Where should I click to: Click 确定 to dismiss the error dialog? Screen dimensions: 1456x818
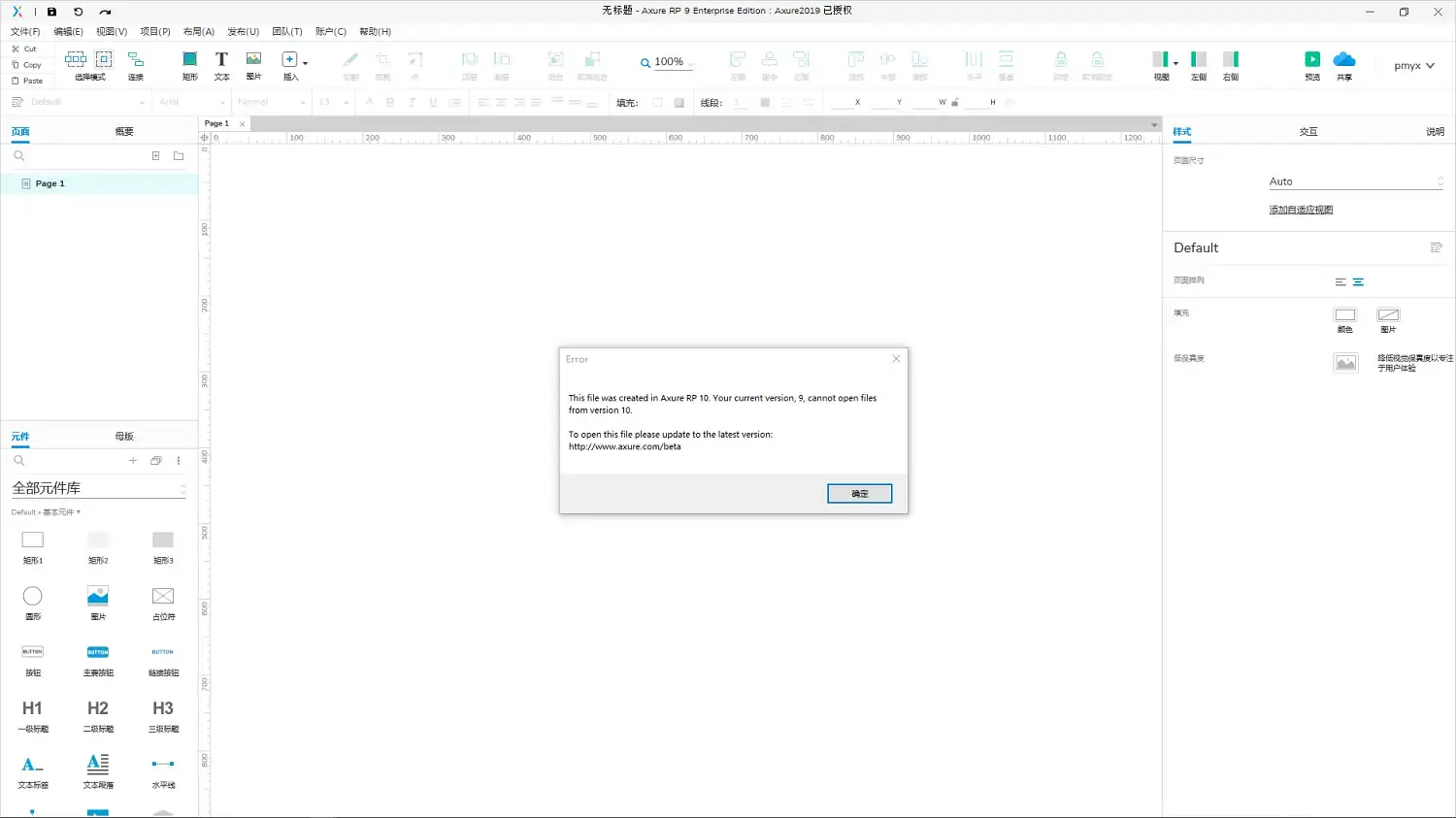859,494
